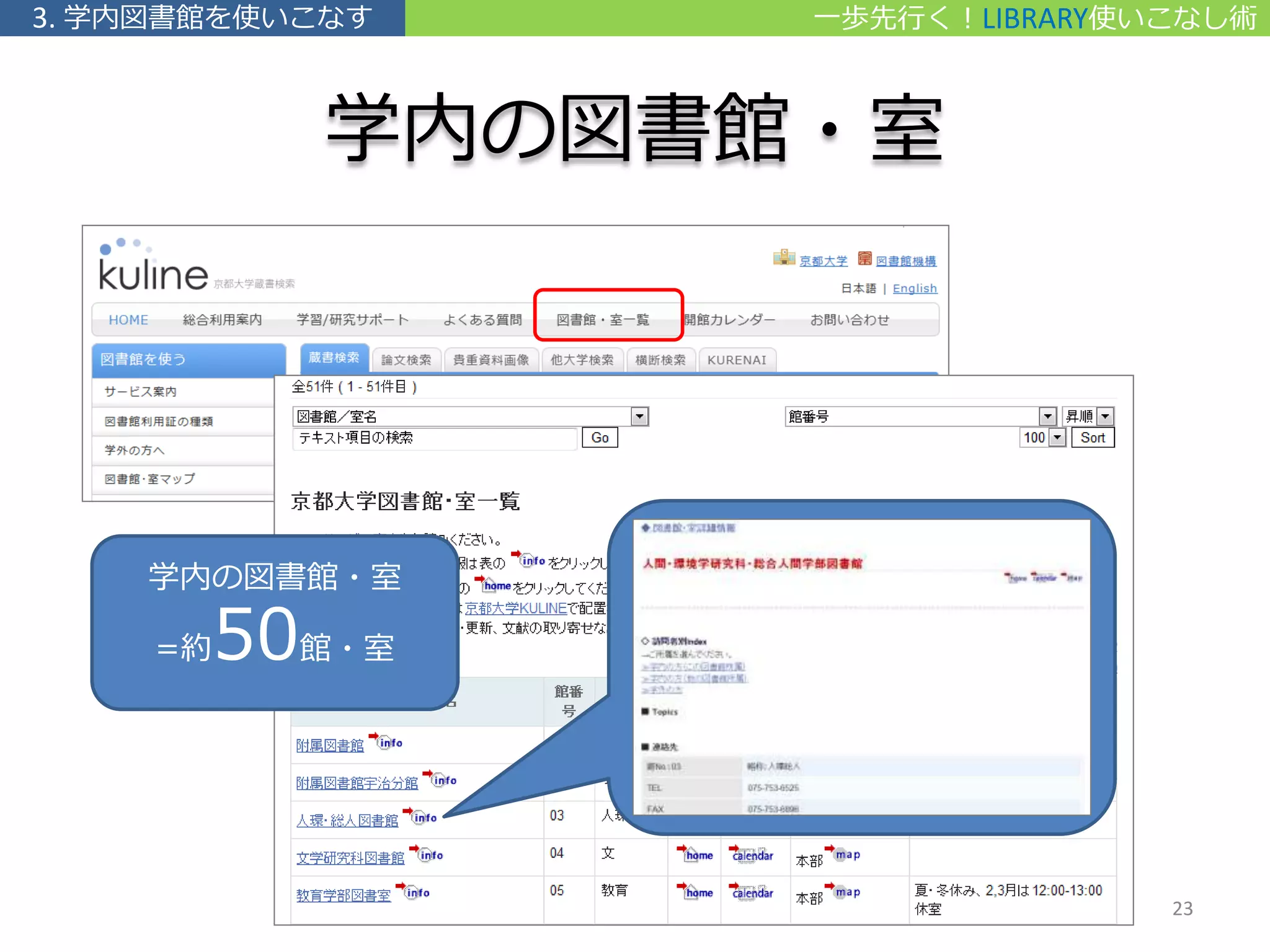Open home icon in row 05 教育
Image resolution: width=1270 pixels, height=952 pixels.
pyautogui.click(x=695, y=891)
